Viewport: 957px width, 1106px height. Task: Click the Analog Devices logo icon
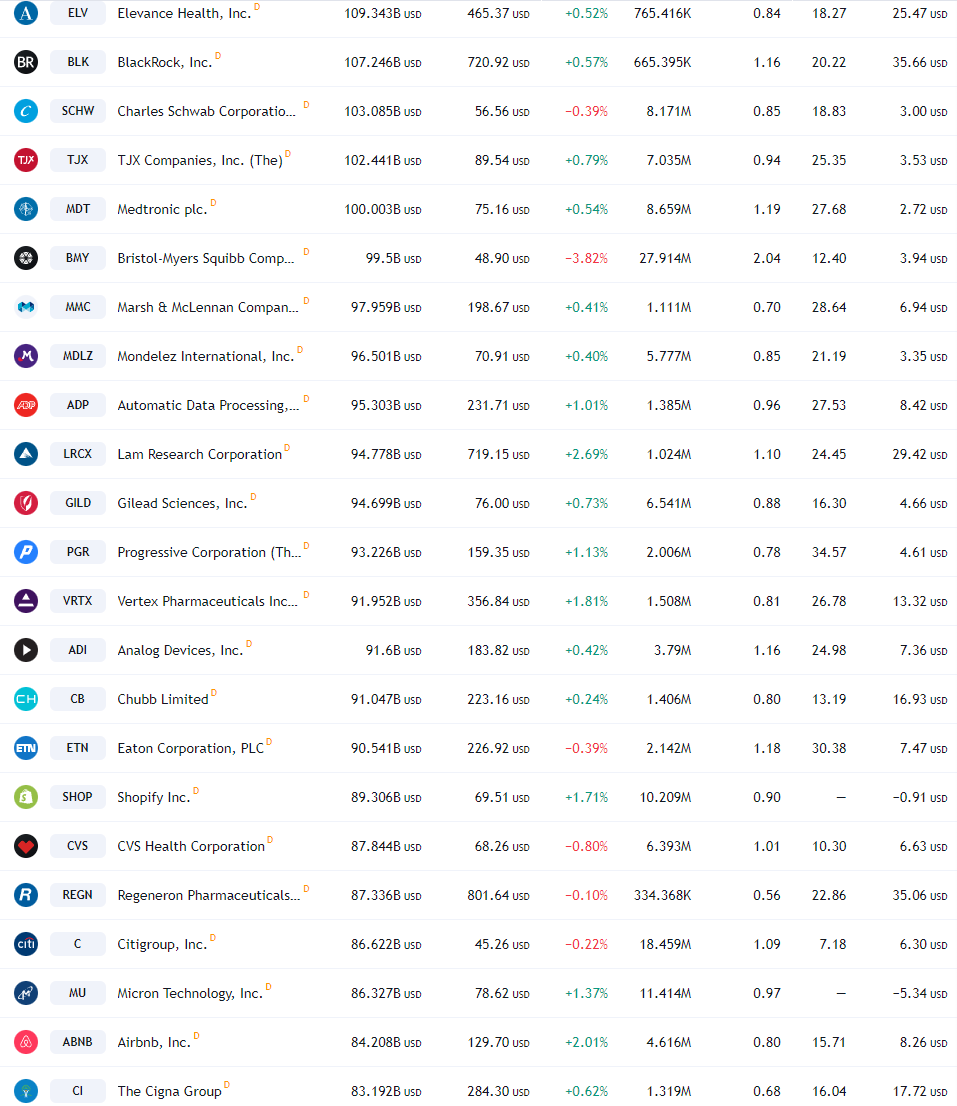point(26,650)
